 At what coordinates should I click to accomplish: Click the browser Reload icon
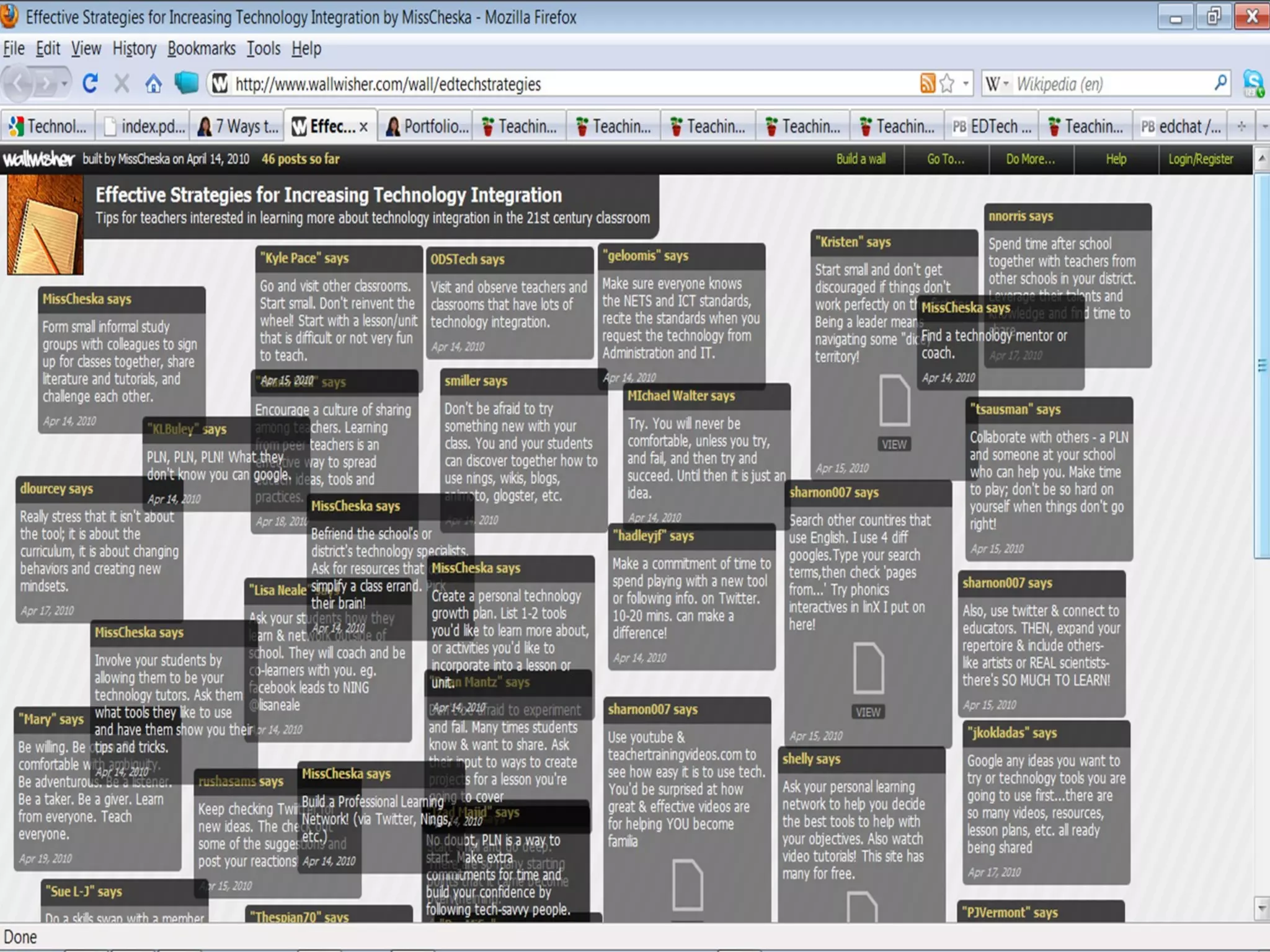click(91, 83)
